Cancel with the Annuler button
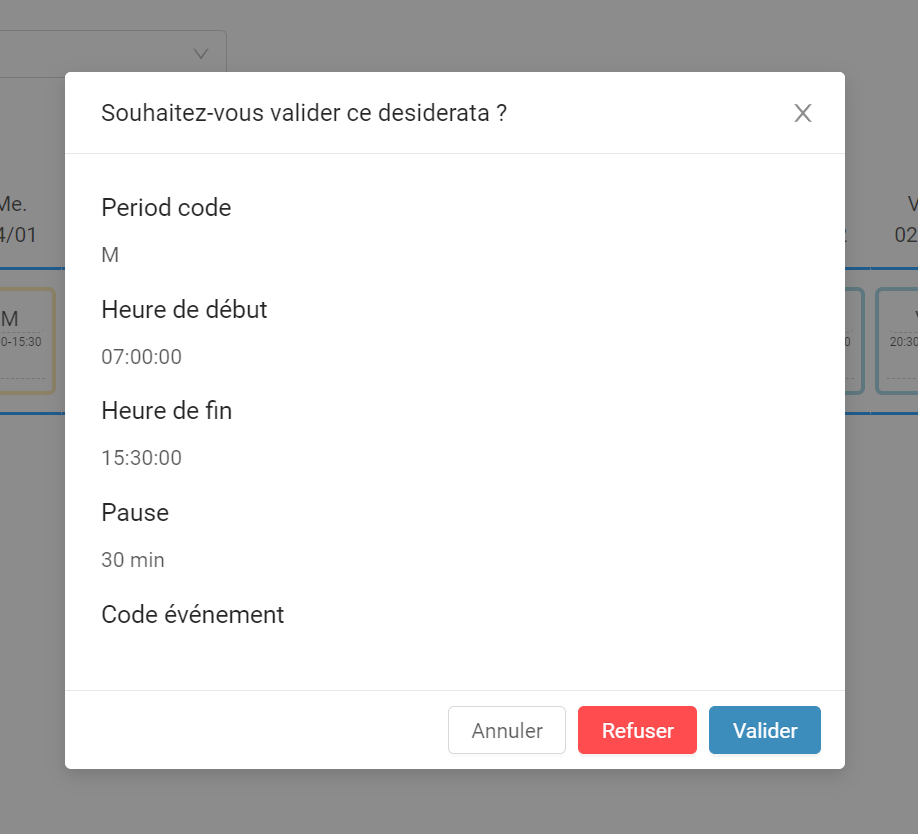Screen dimensions: 918x834 click(x=507, y=730)
